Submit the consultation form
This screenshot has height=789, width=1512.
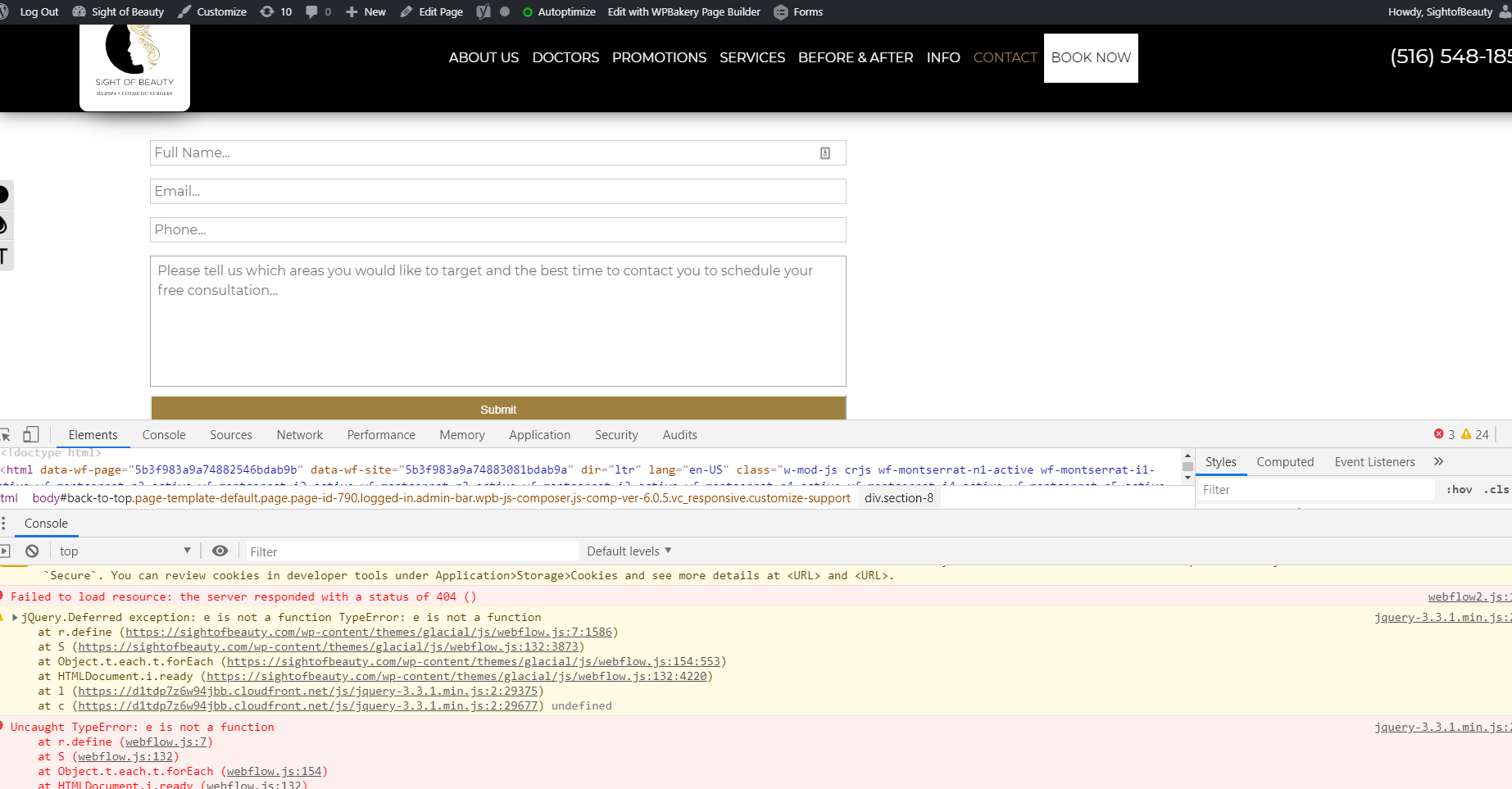click(x=498, y=408)
